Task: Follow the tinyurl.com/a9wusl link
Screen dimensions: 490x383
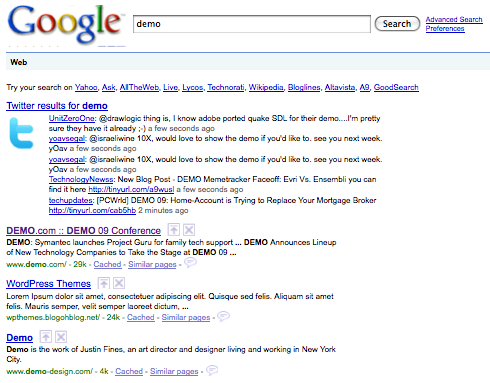Action: 131,190
